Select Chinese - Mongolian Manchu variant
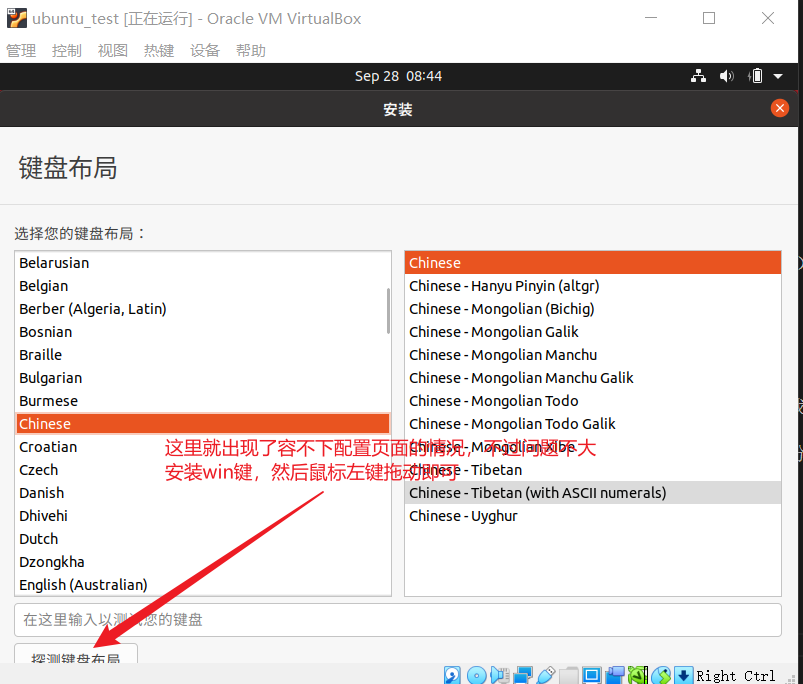The width and height of the screenshot is (803, 684). [x=593, y=355]
